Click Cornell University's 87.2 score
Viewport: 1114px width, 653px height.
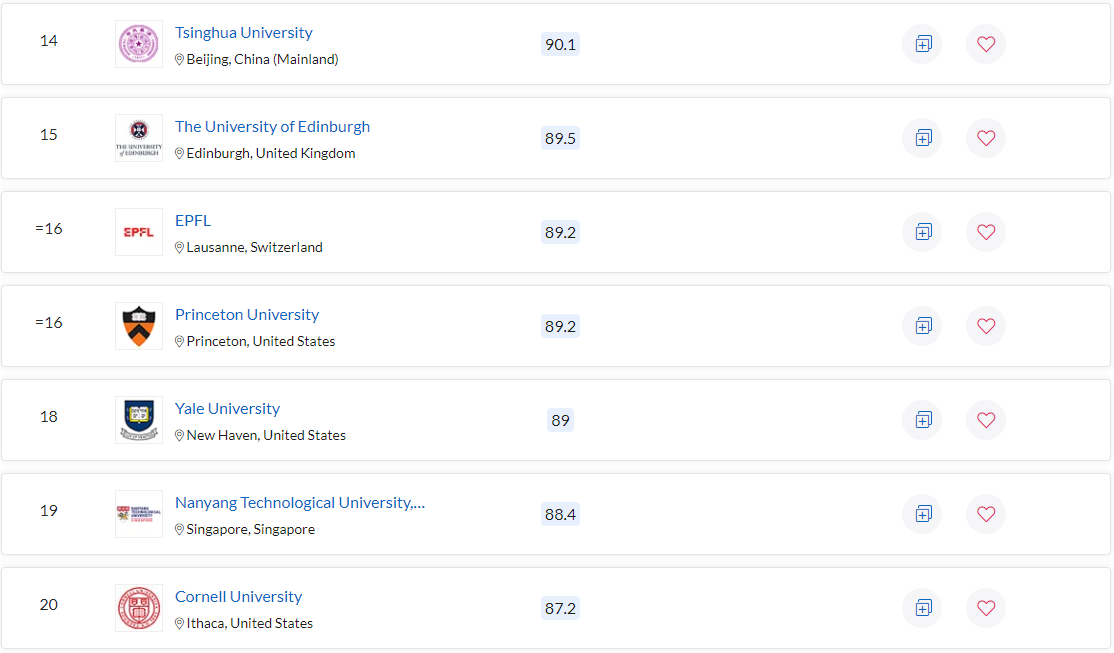click(560, 608)
